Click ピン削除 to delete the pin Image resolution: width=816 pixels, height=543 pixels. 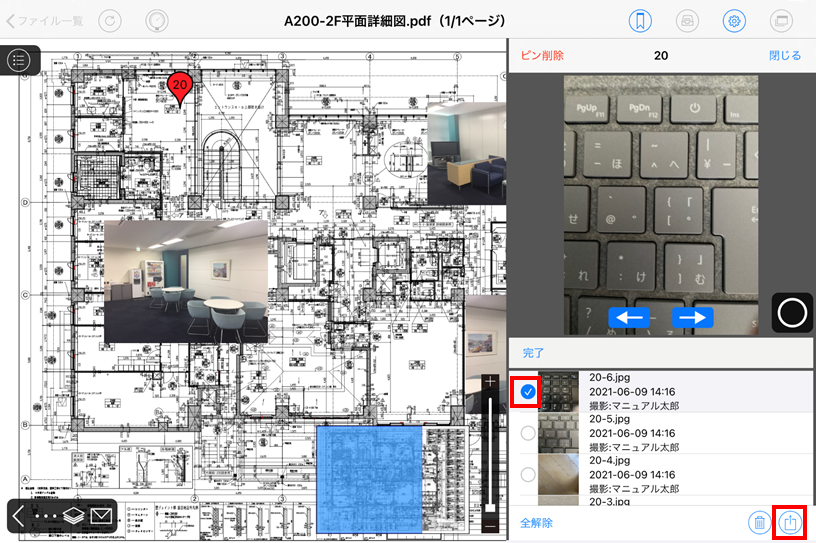click(x=542, y=55)
